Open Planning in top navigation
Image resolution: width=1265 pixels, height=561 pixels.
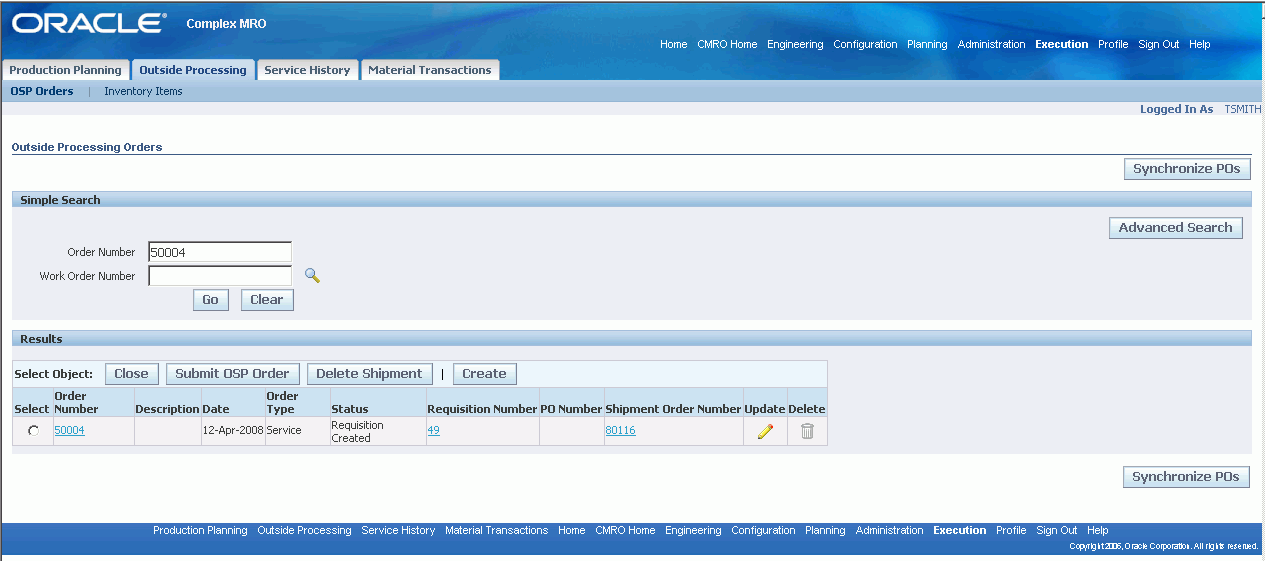[x=927, y=44]
